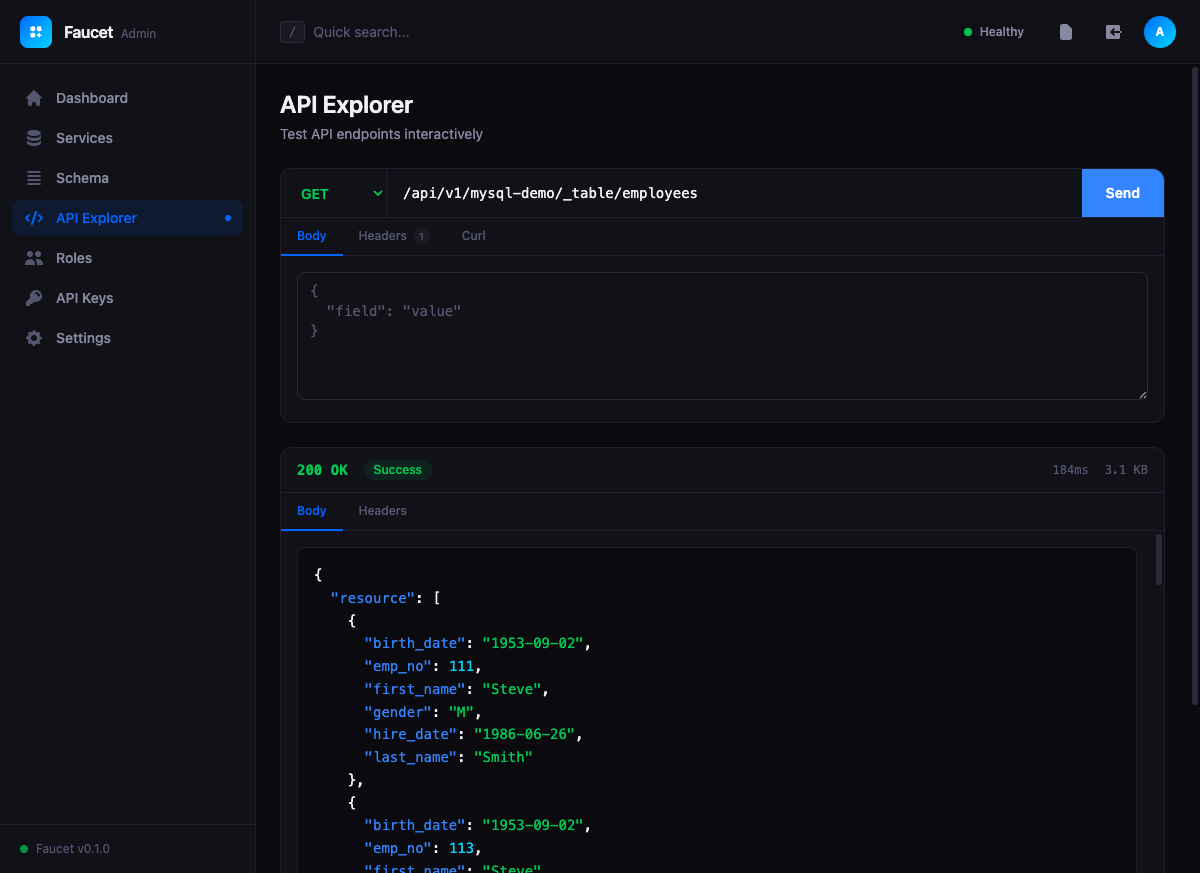Click the gender value "M"
The height and width of the screenshot is (873, 1200).
[461, 712]
